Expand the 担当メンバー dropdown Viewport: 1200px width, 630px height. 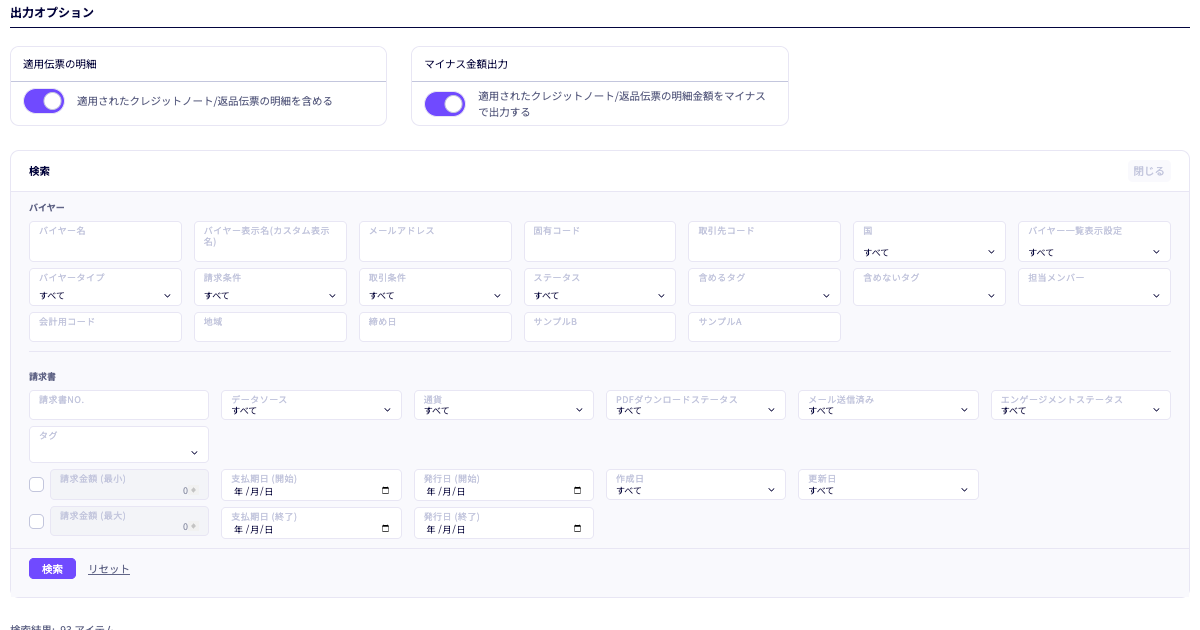1094,287
